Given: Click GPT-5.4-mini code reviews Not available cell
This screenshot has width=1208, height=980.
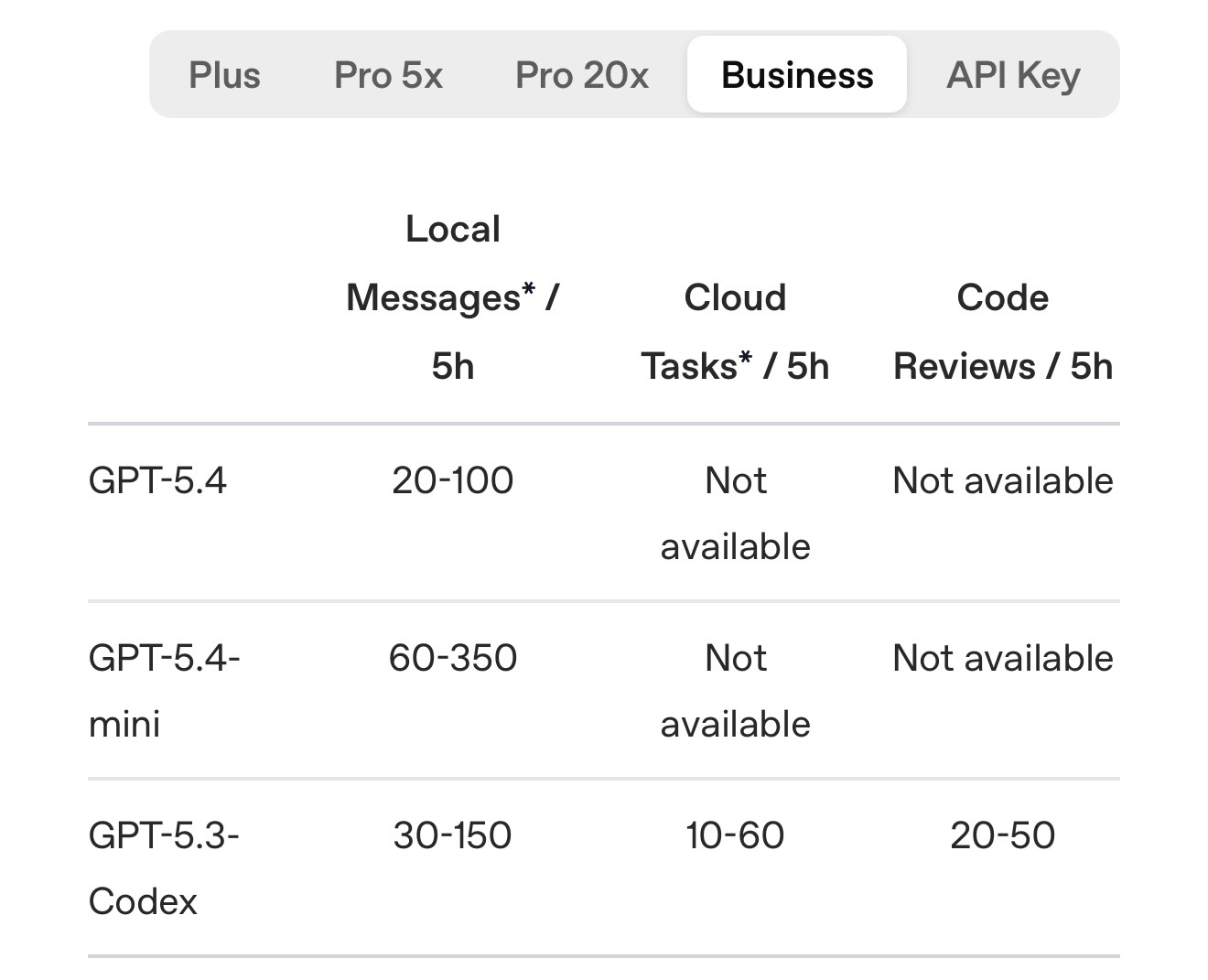Looking at the screenshot, I should point(1003,658).
